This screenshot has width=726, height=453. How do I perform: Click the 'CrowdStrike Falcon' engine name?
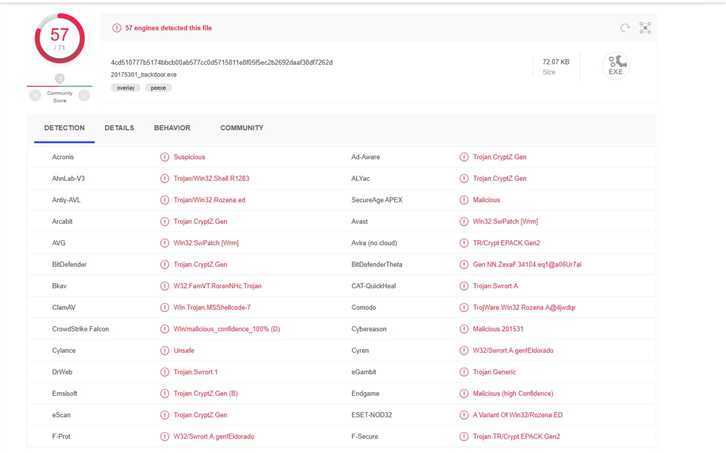81,329
